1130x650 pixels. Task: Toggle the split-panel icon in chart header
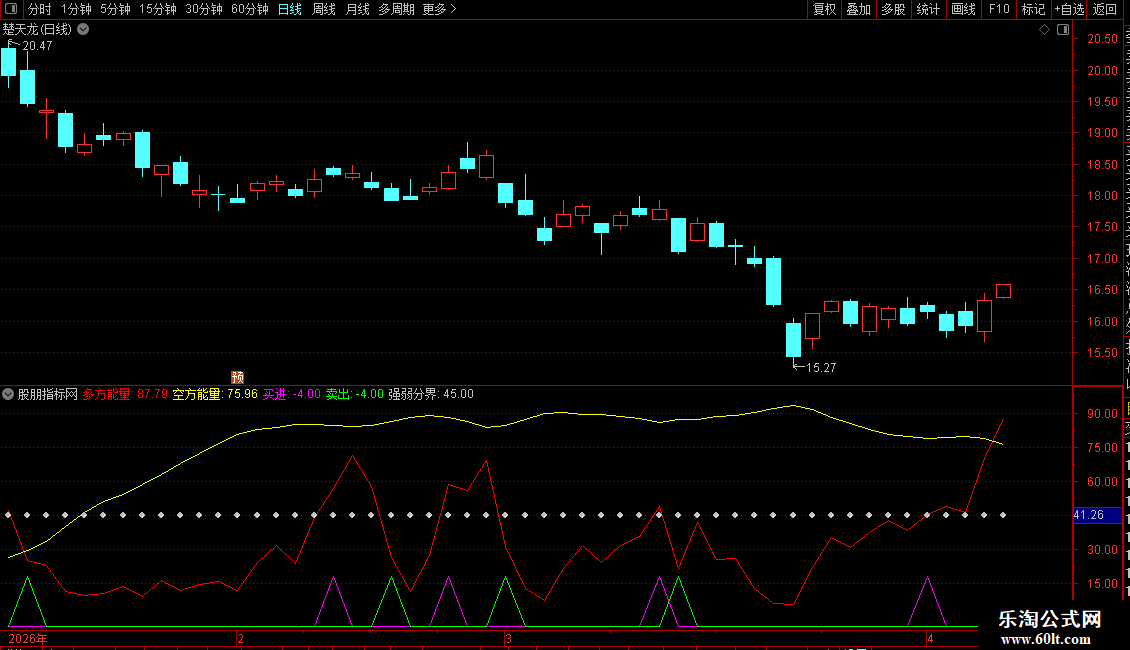[1063, 30]
